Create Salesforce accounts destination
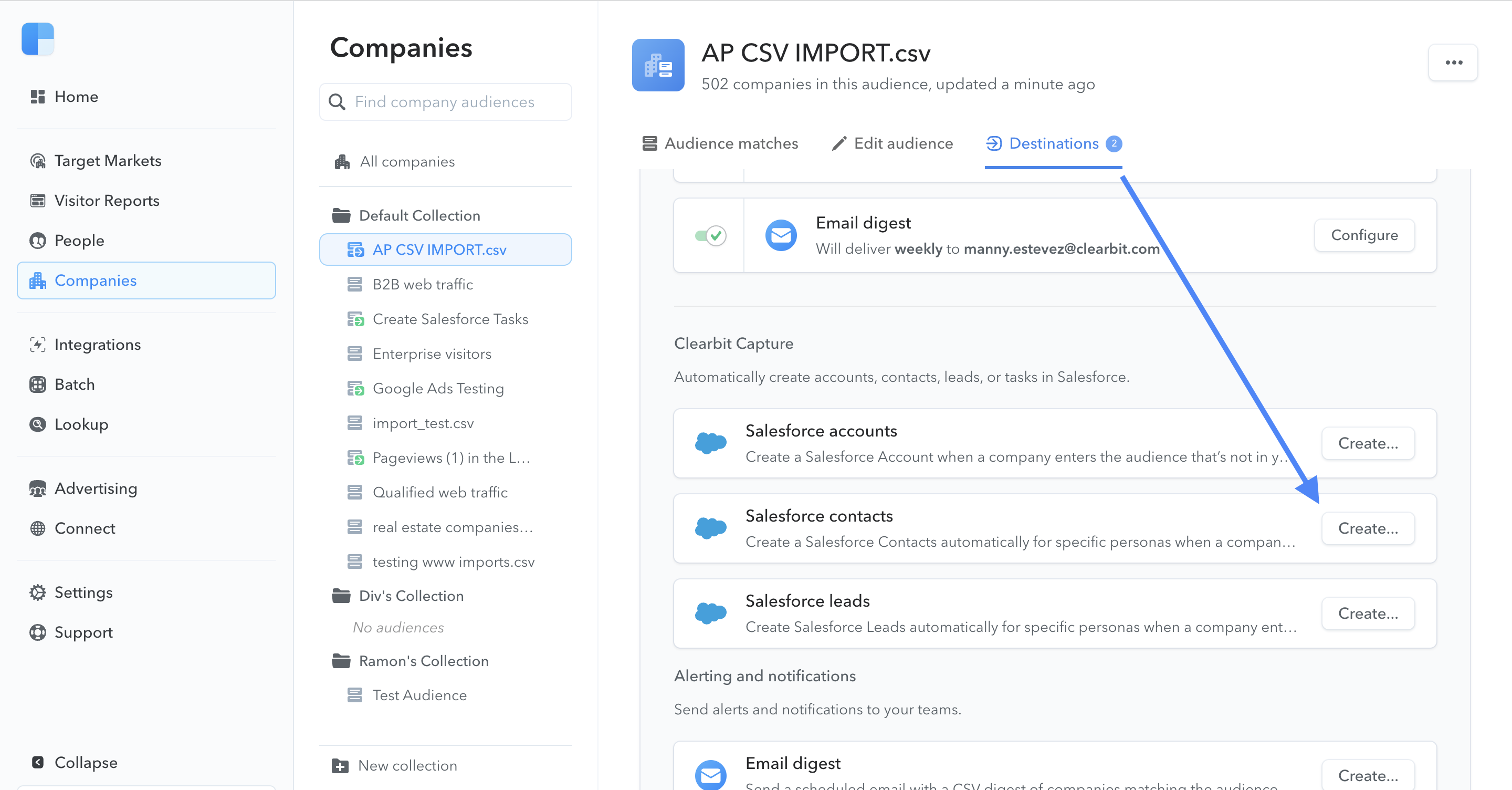This screenshot has height=790, width=1512. tap(1368, 443)
